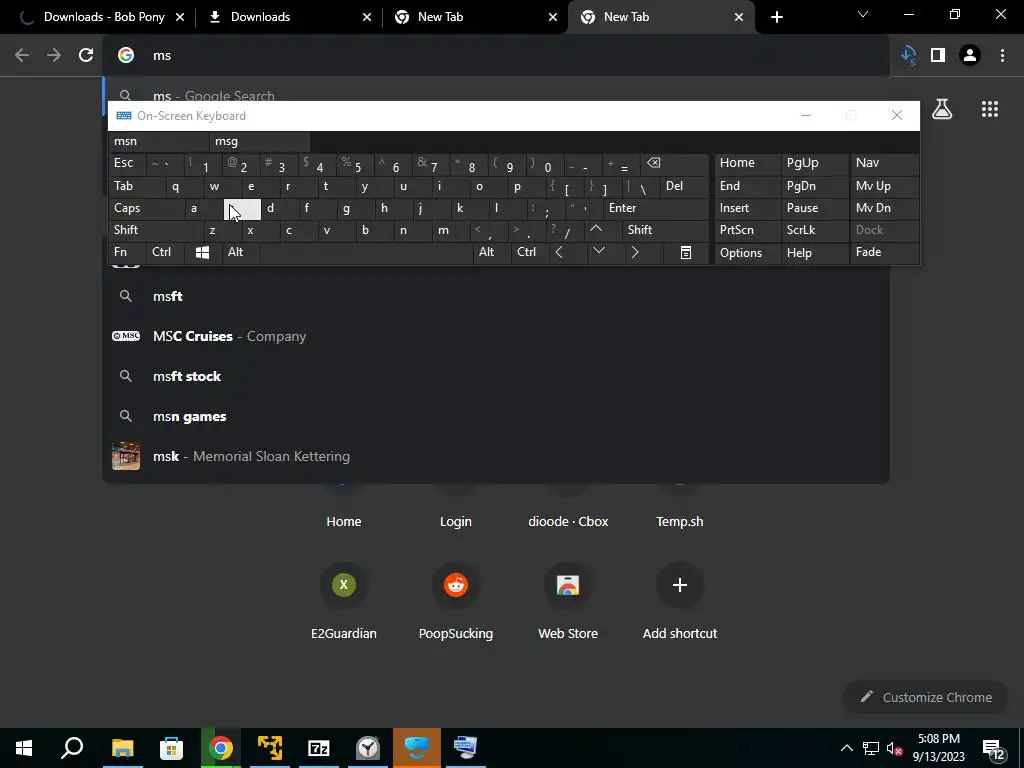Tap the space bar on the keyboard

tap(366, 252)
